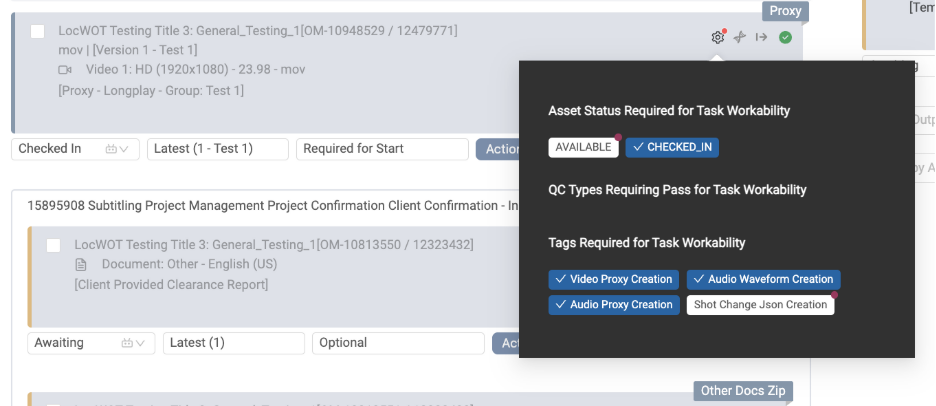
Task: Click the green checkmark status icon
Action: click(x=786, y=38)
